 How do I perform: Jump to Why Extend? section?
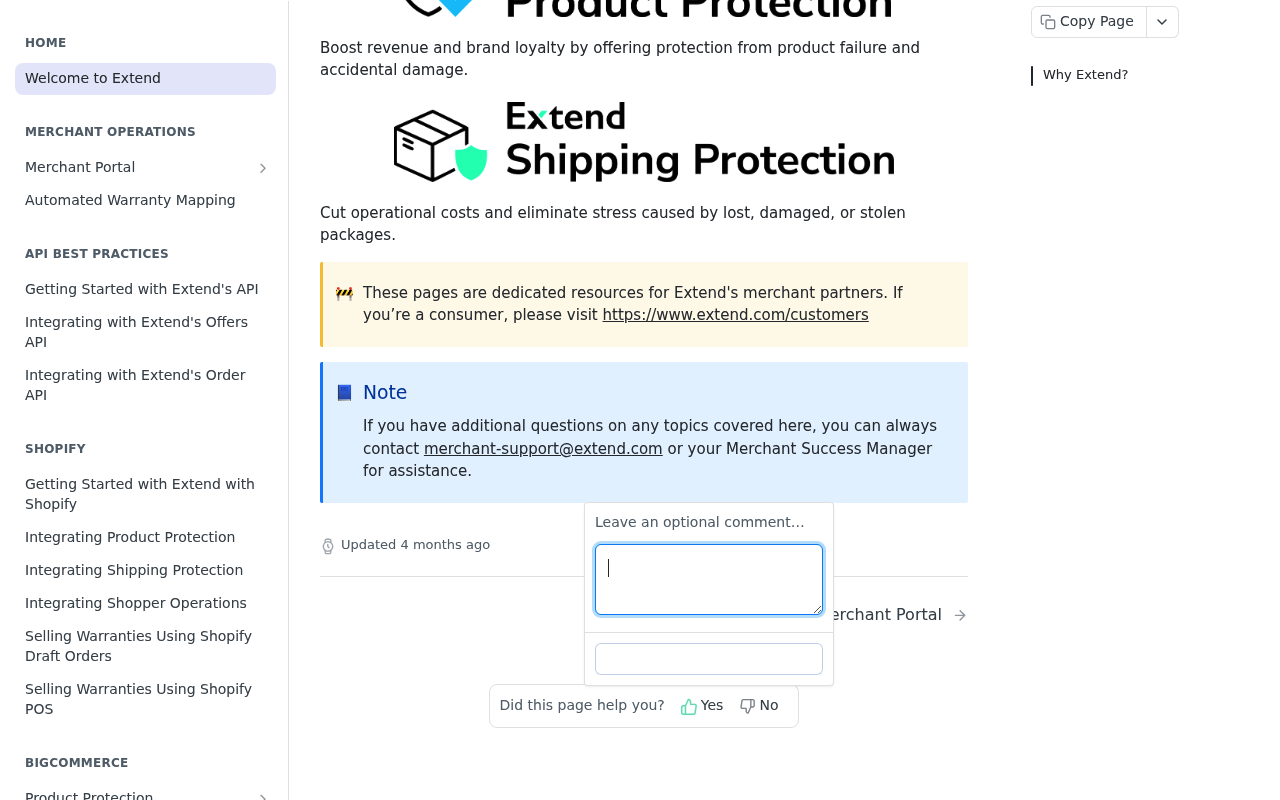point(1085,75)
